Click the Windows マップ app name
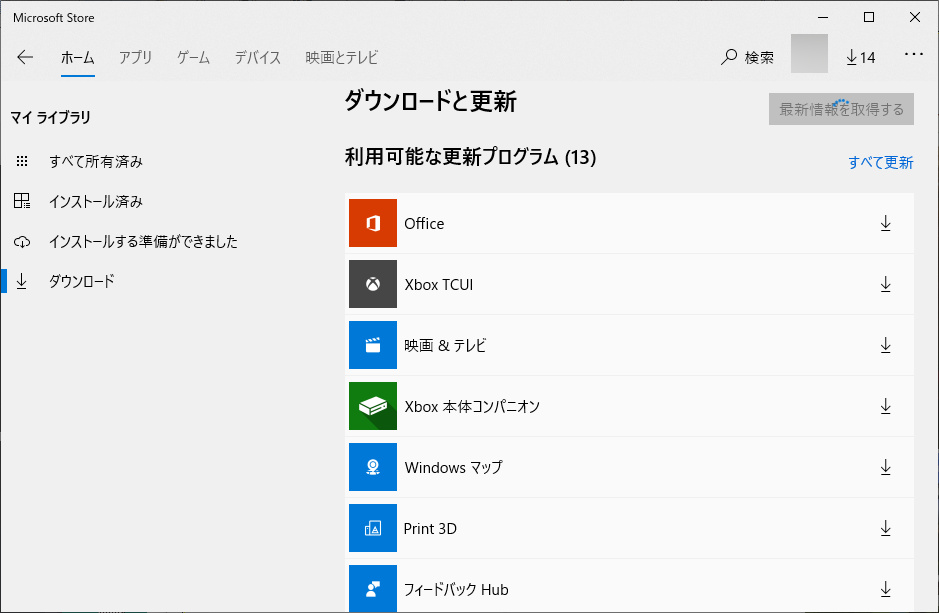The image size is (939, 613). [453, 468]
